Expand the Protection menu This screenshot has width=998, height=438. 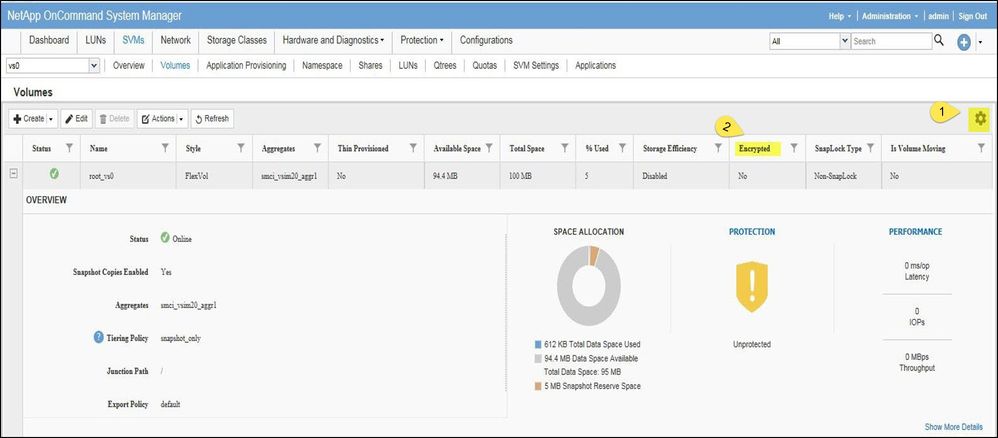click(423, 40)
